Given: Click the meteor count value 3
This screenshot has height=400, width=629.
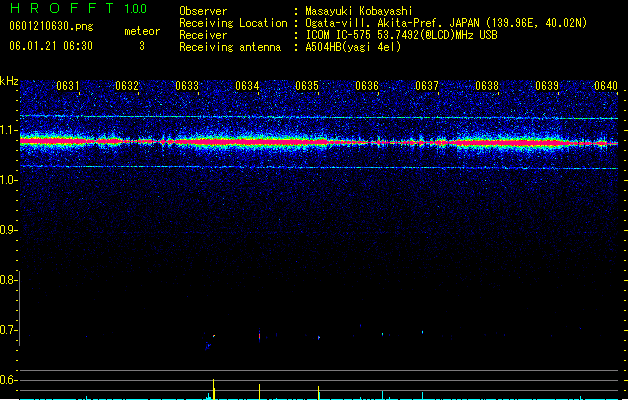Looking at the screenshot, I should (142, 46).
